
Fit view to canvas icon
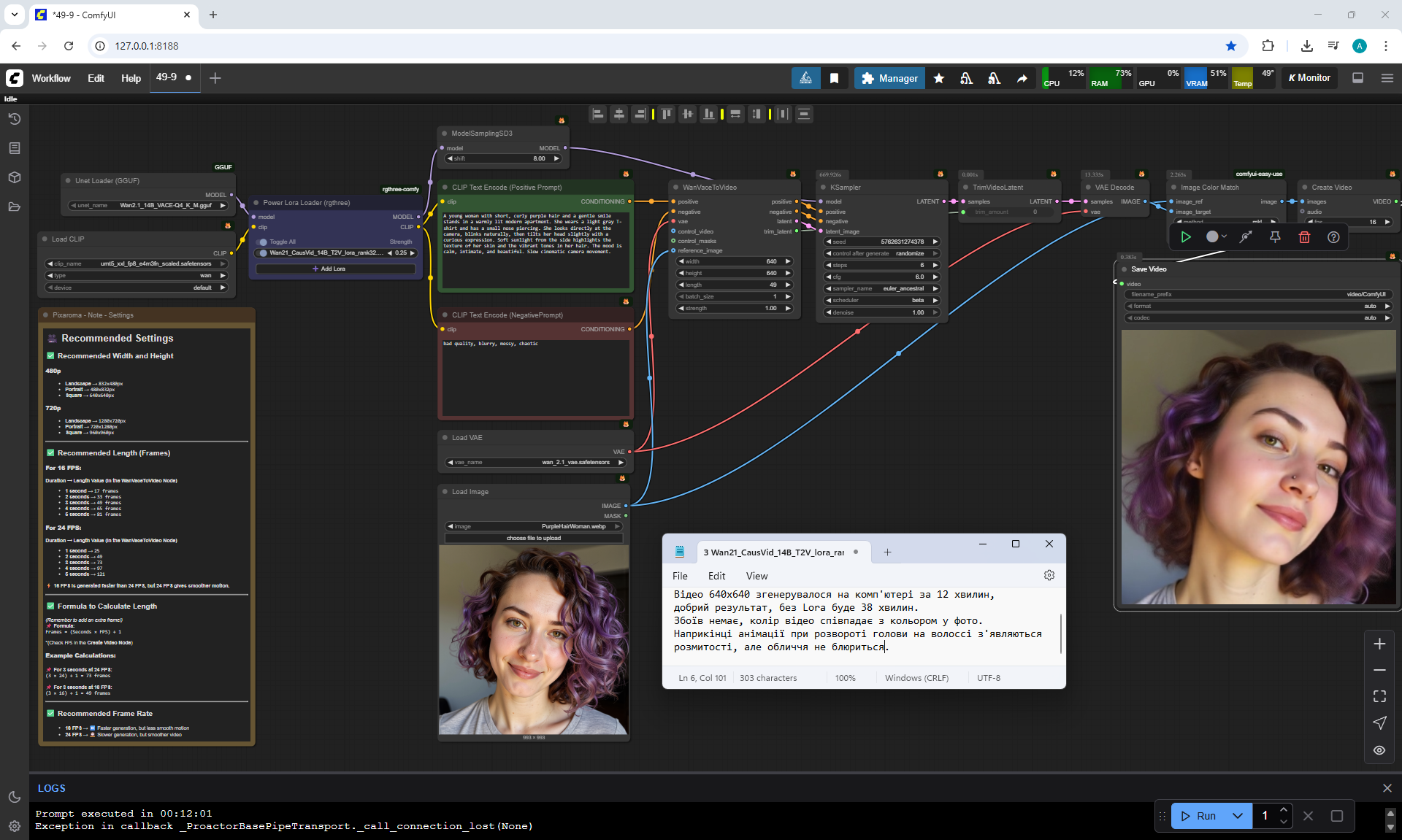(1379, 696)
